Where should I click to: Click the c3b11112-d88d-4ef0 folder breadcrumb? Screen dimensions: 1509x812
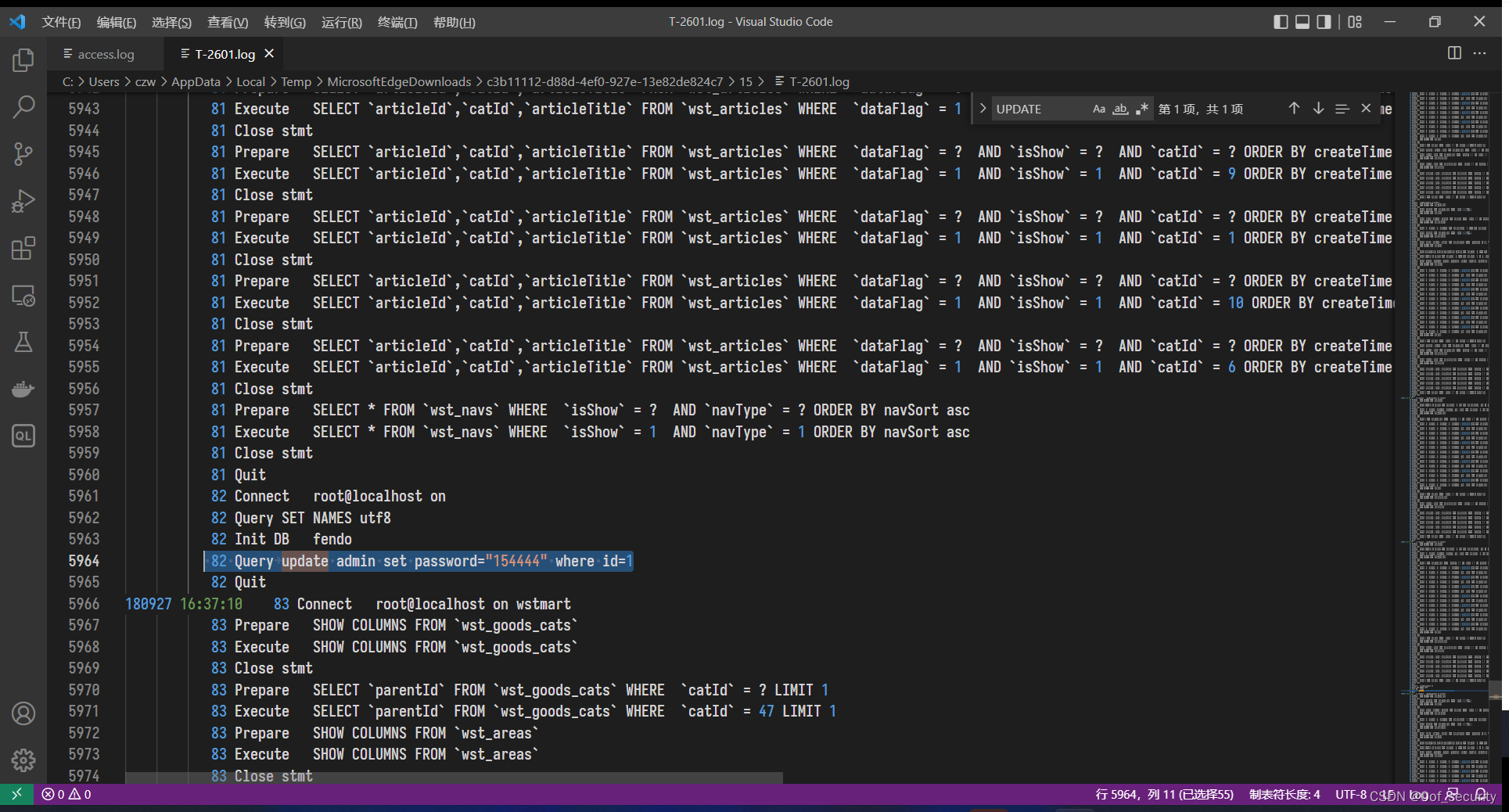pyautogui.click(x=605, y=81)
